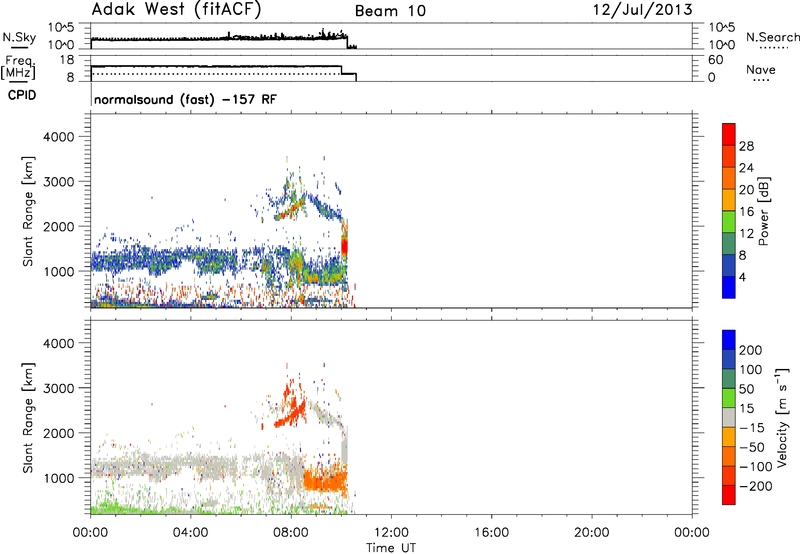Pick the orange Velocity segment between -100 and -50
This screenshot has width=800, height=554.
point(729,456)
